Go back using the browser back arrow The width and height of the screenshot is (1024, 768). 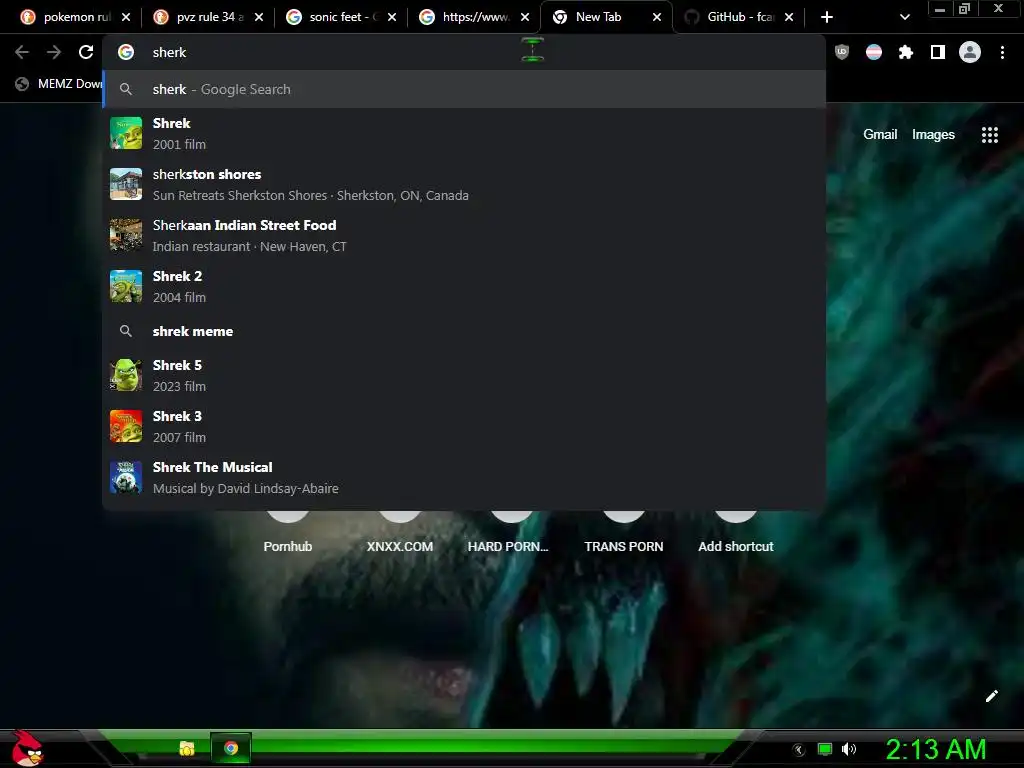point(22,52)
